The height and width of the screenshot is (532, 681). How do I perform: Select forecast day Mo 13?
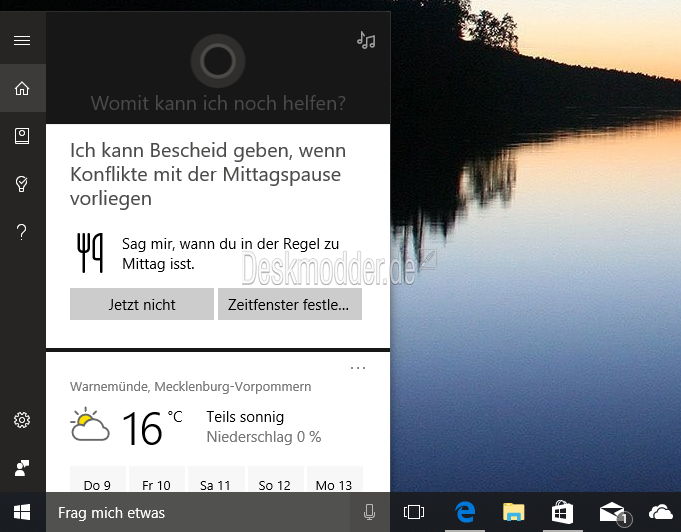[x=334, y=480]
